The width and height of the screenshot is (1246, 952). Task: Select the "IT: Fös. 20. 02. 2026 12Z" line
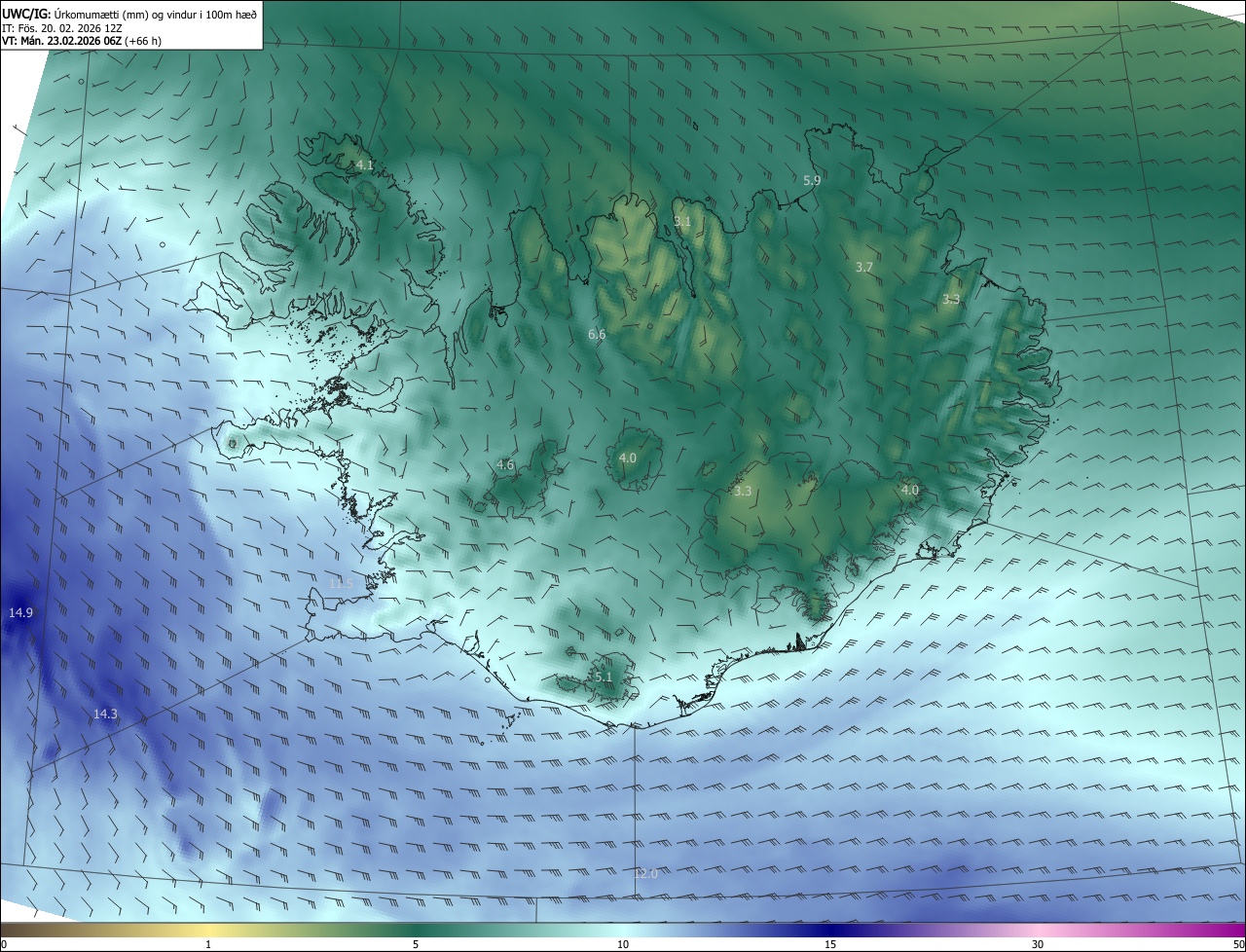pos(62,27)
